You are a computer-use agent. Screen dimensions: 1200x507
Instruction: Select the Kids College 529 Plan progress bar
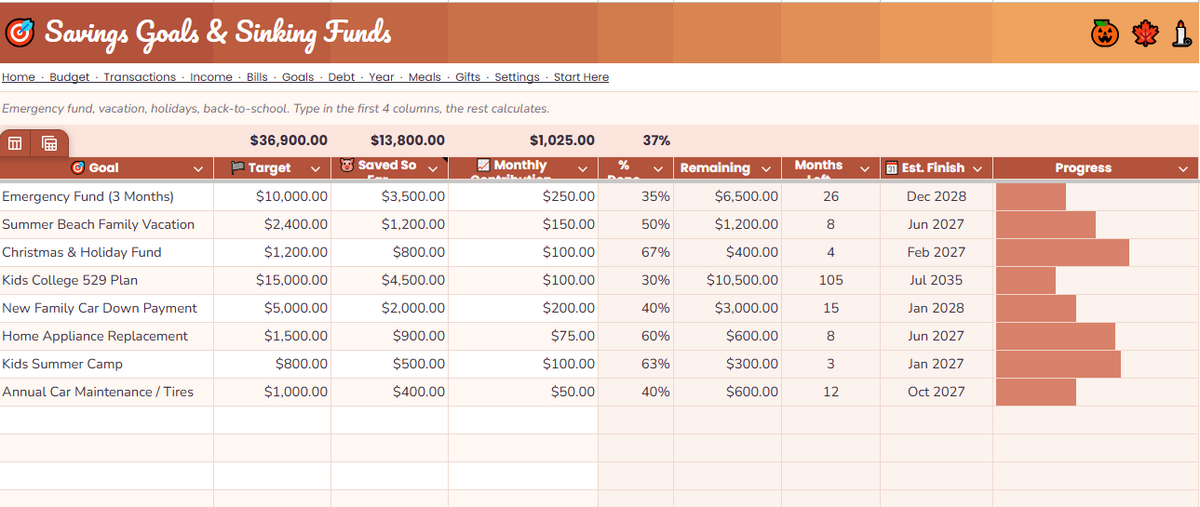tap(1026, 280)
